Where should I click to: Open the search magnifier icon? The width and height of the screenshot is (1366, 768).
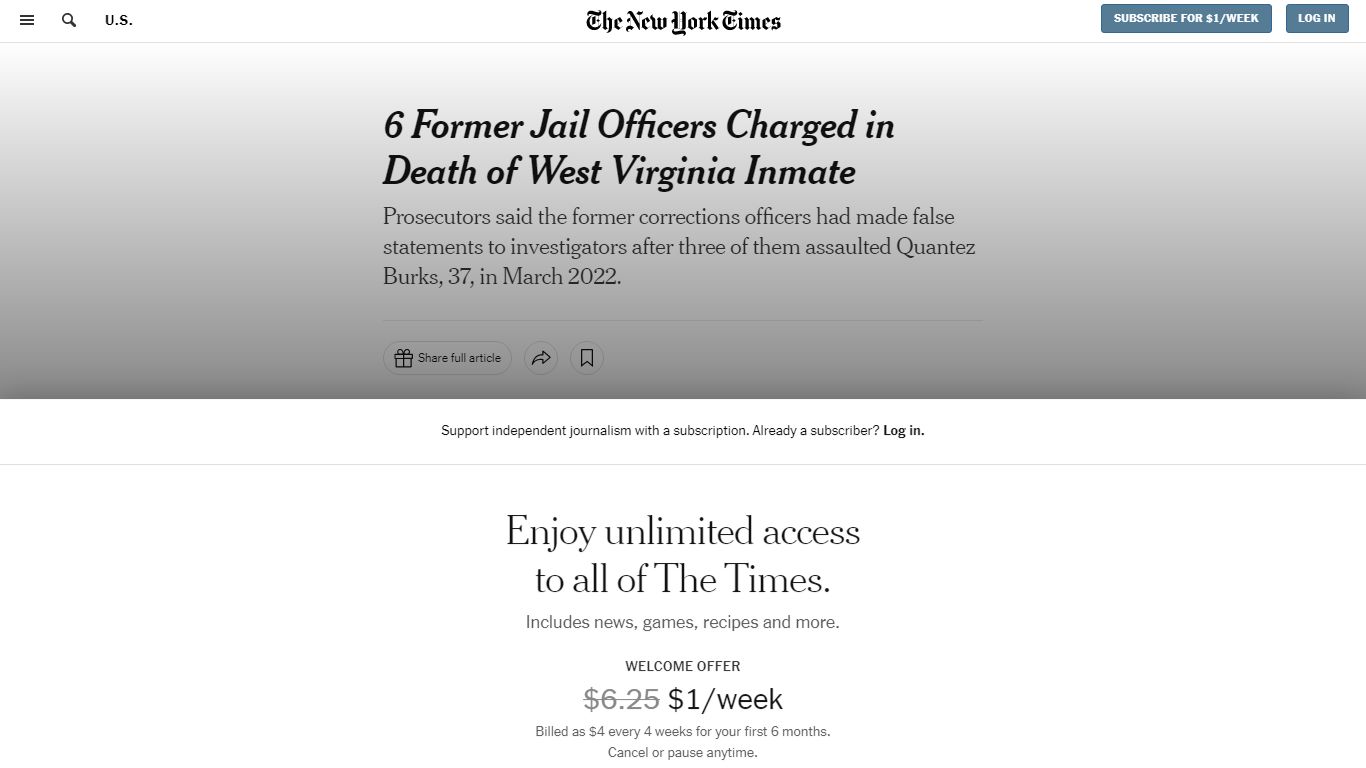[x=69, y=20]
